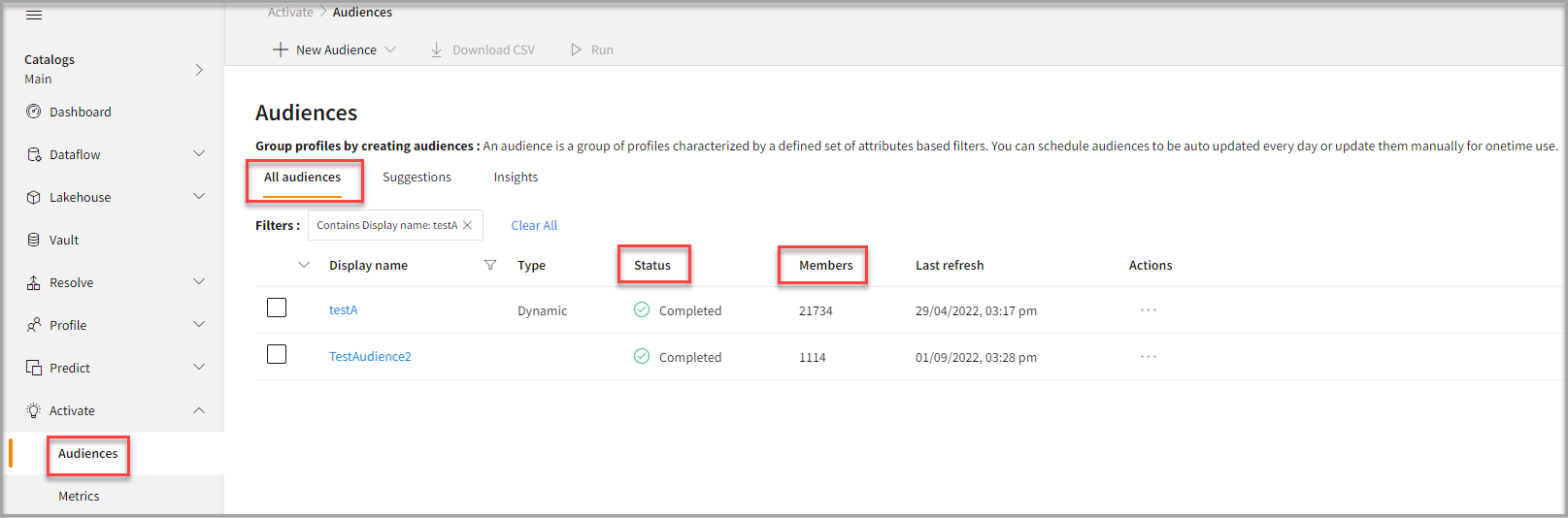Click the Lakehouse cube icon
Image resolution: width=1568 pixels, height=518 pixels.
click(33, 197)
